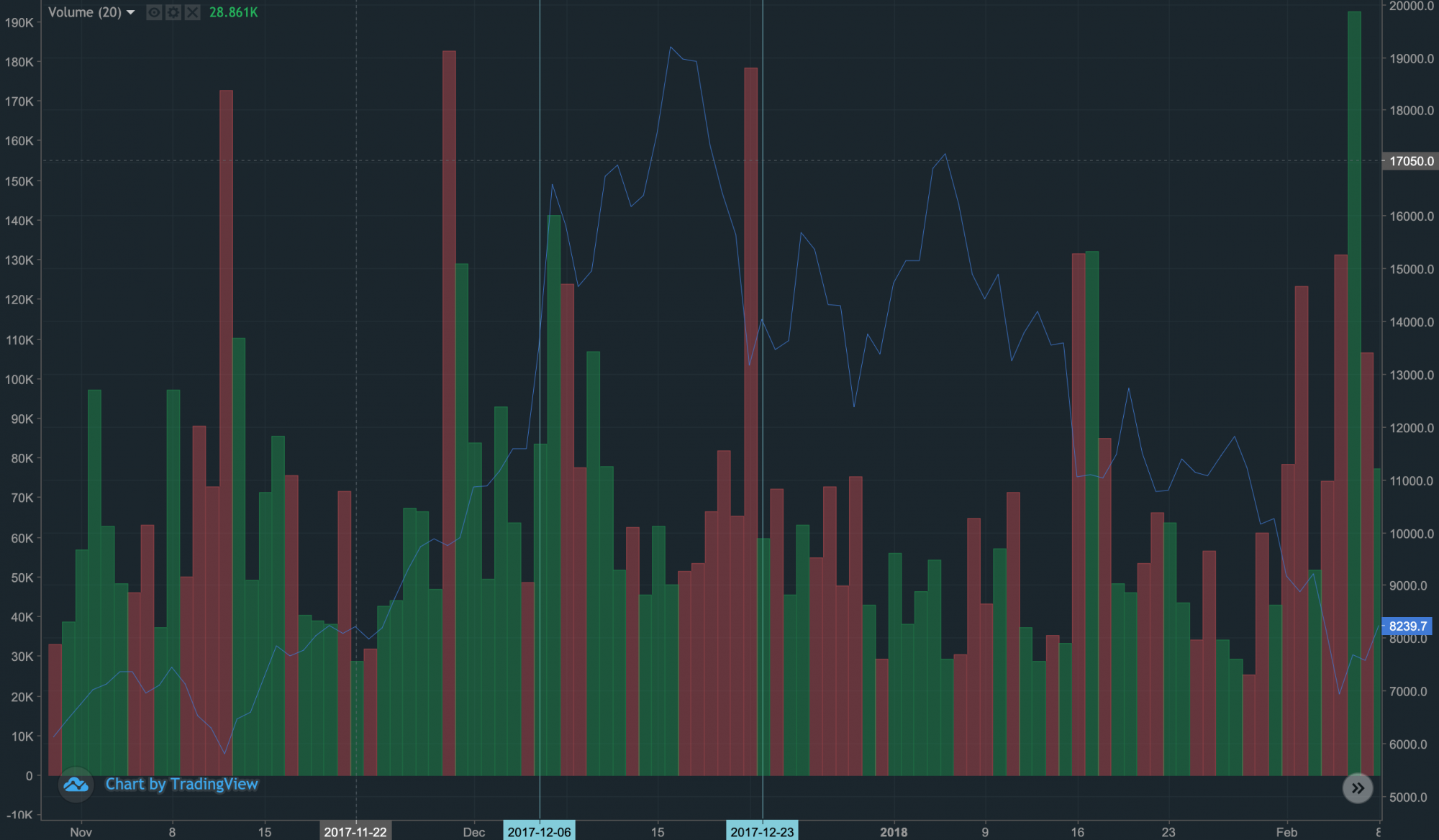Screen dimensions: 1439x840
Task: Click the 23 label on time axis
Action: point(1168,832)
